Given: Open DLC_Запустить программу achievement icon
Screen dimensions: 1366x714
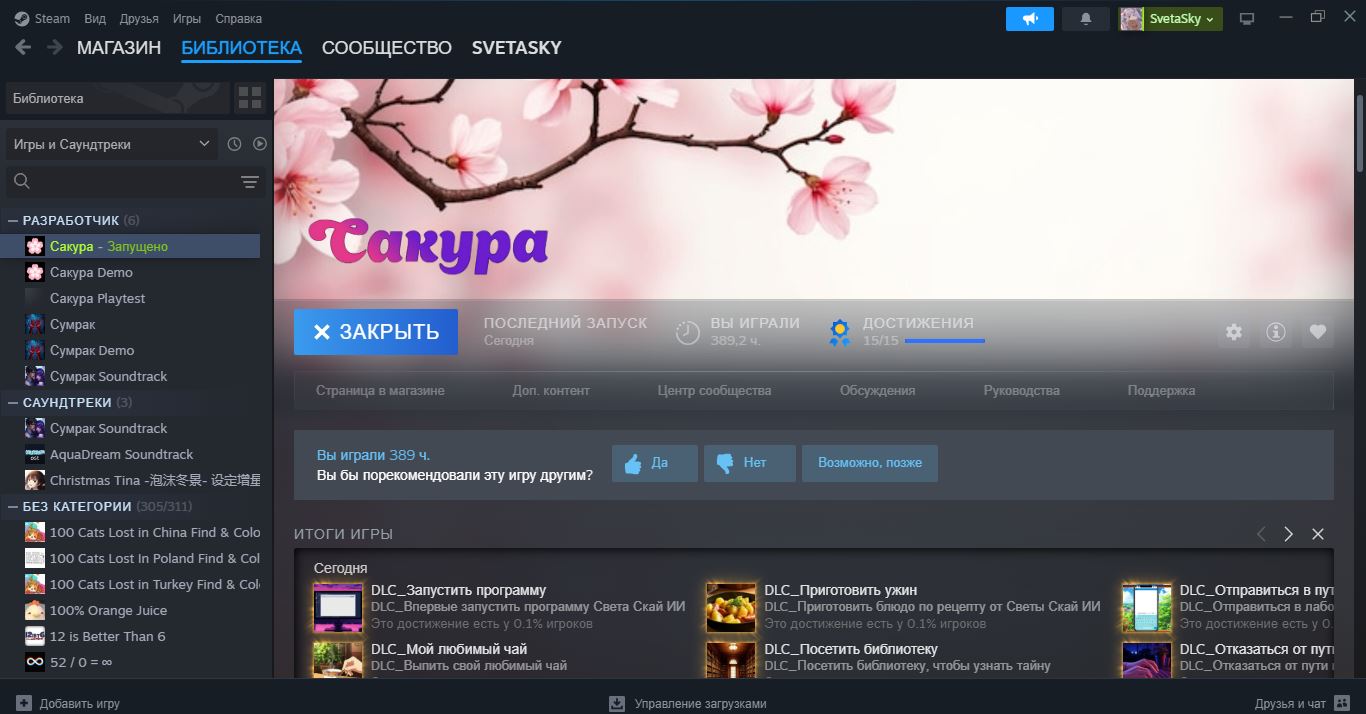Looking at the screenshot, I should pyautogui.click(x=338, y=607).
